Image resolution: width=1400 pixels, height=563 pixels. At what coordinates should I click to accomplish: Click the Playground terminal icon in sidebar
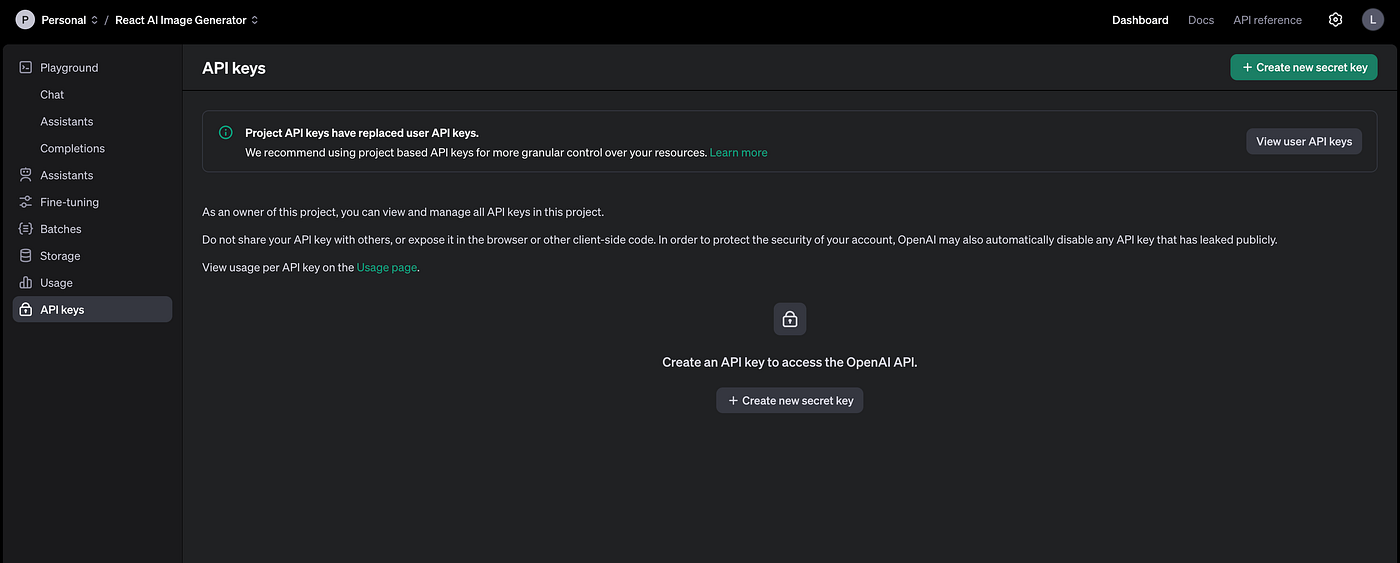click(x=26, y=67)
